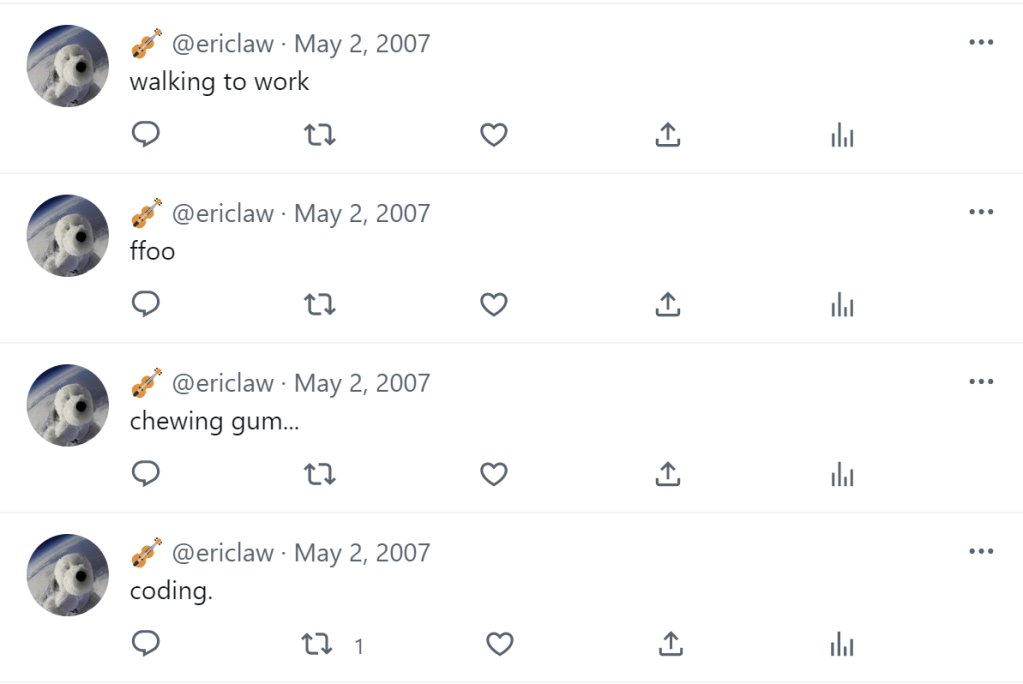Retweet the "walking to work" tweet
Image resolution: width=1023 pixels, height=684 pixels.
tap(319, 135)
